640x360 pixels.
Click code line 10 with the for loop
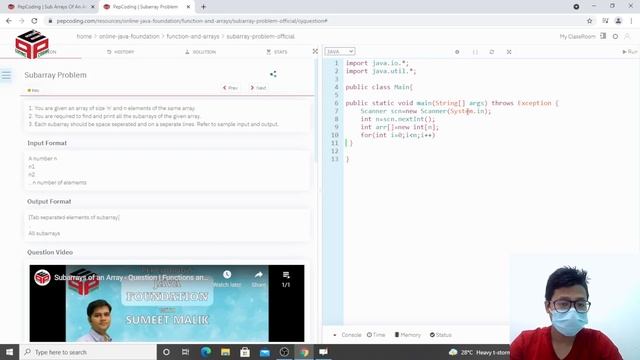coord(398,135)
